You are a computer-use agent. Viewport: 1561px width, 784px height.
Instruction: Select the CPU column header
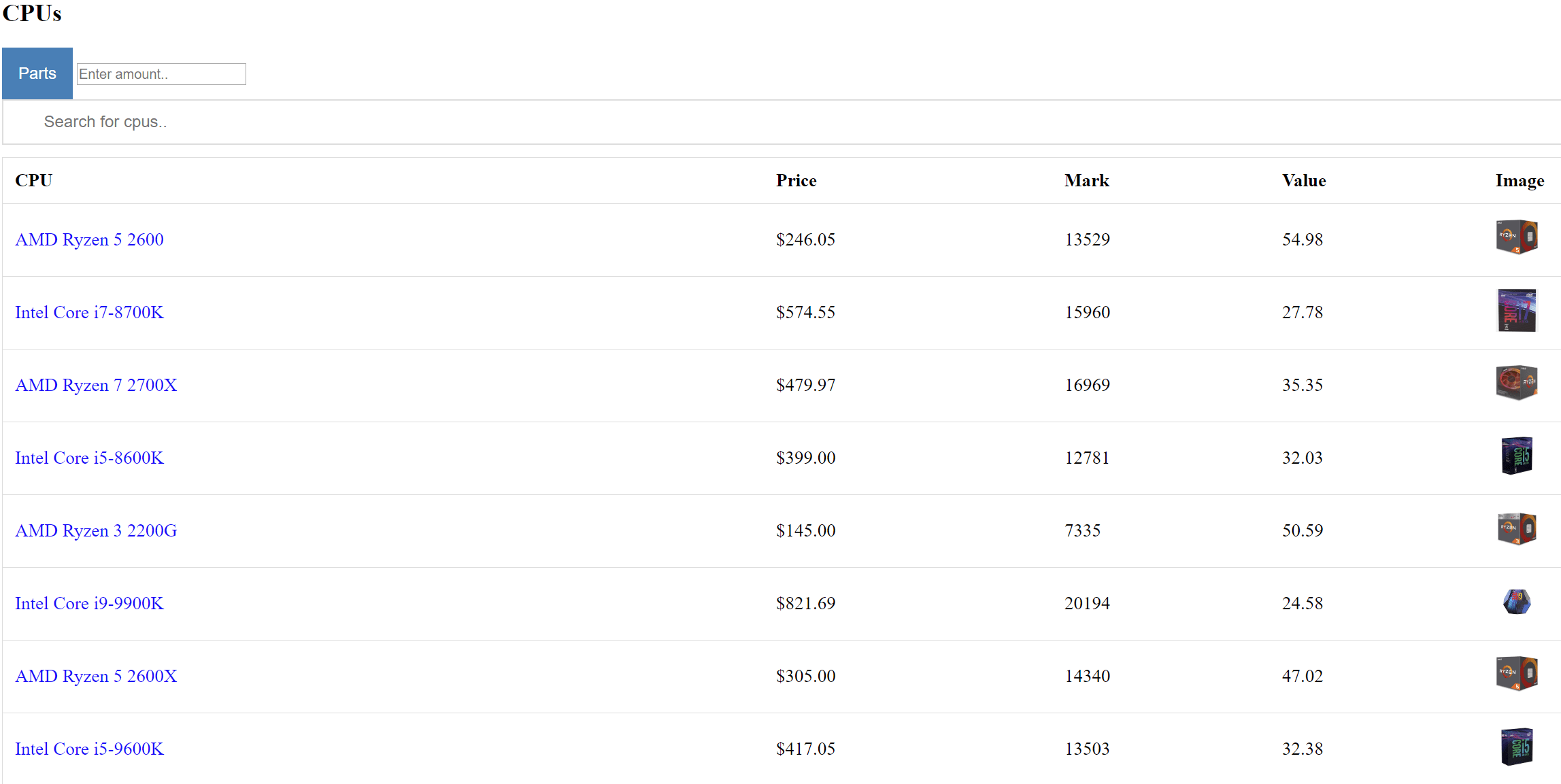pos(33,180)
